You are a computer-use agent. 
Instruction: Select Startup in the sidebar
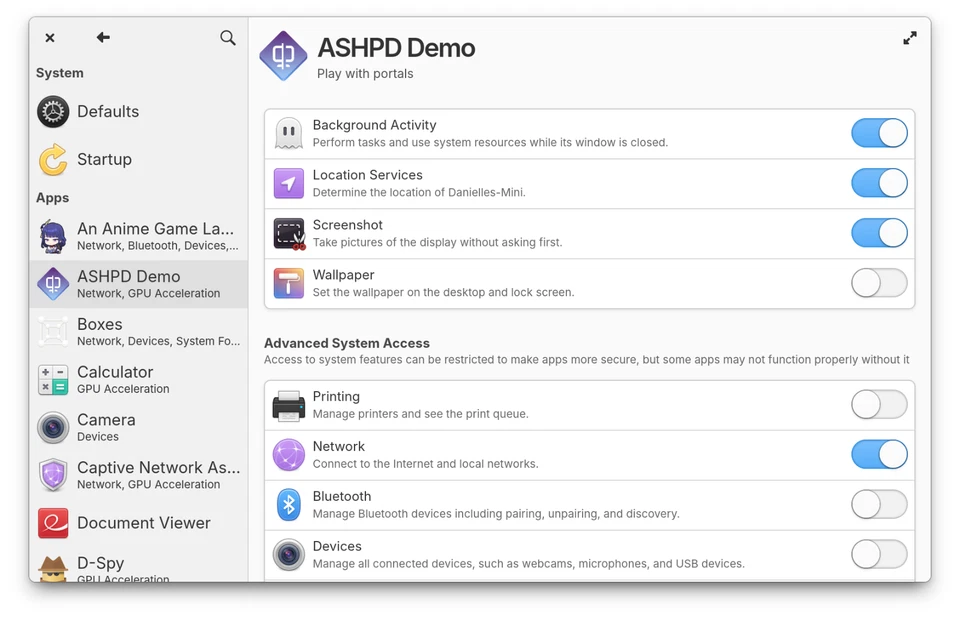pos(104,160)
